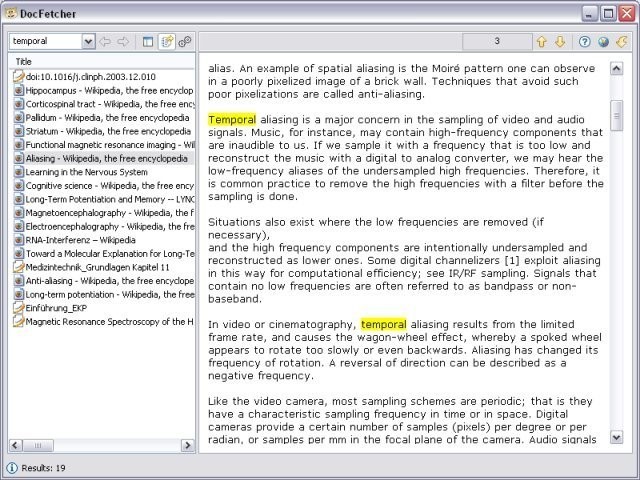Click the results list horizontal scrollbar right arrow

pyautogui.click(x=188, y=445)
